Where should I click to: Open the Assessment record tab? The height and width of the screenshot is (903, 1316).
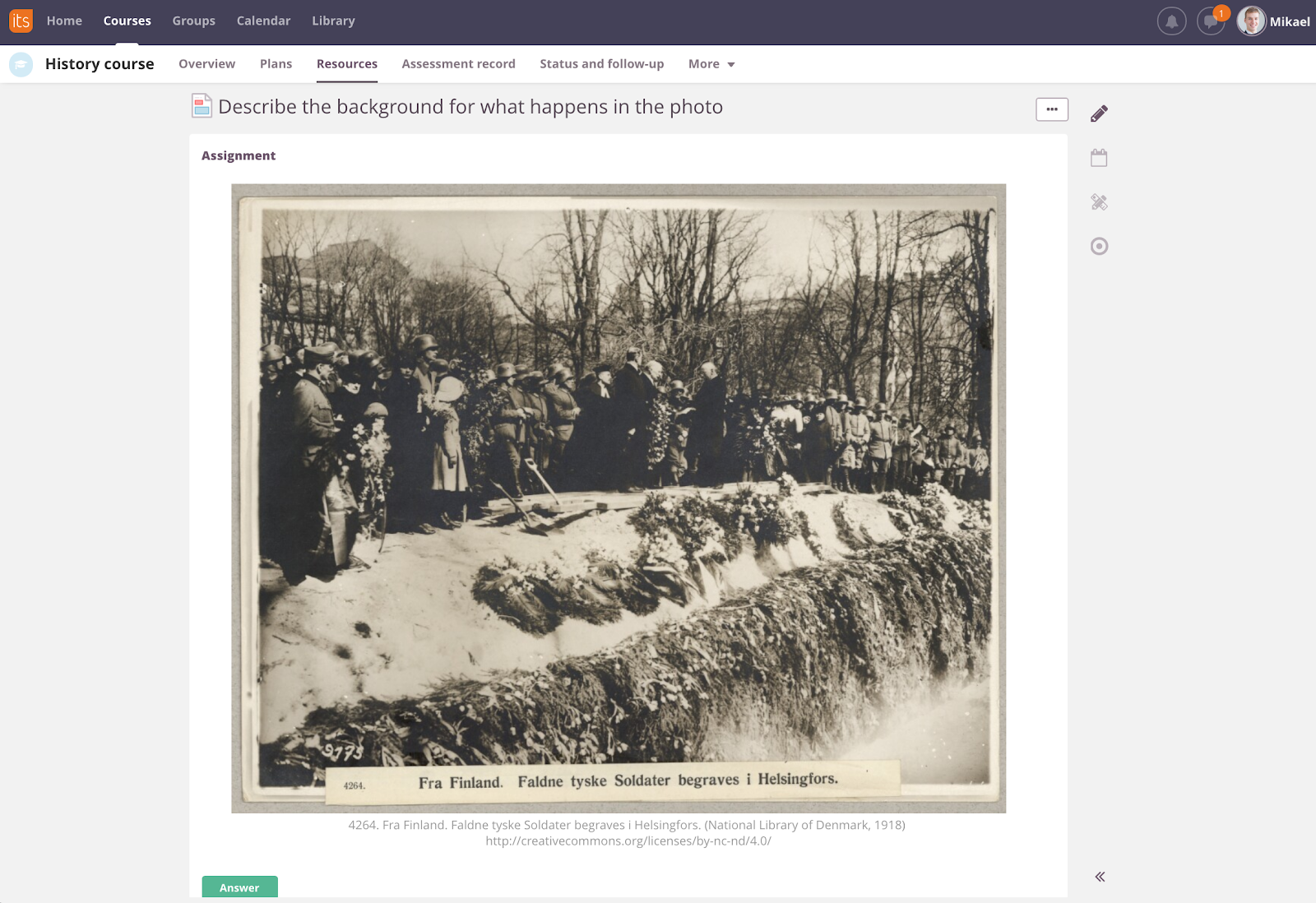pos(458,64)
